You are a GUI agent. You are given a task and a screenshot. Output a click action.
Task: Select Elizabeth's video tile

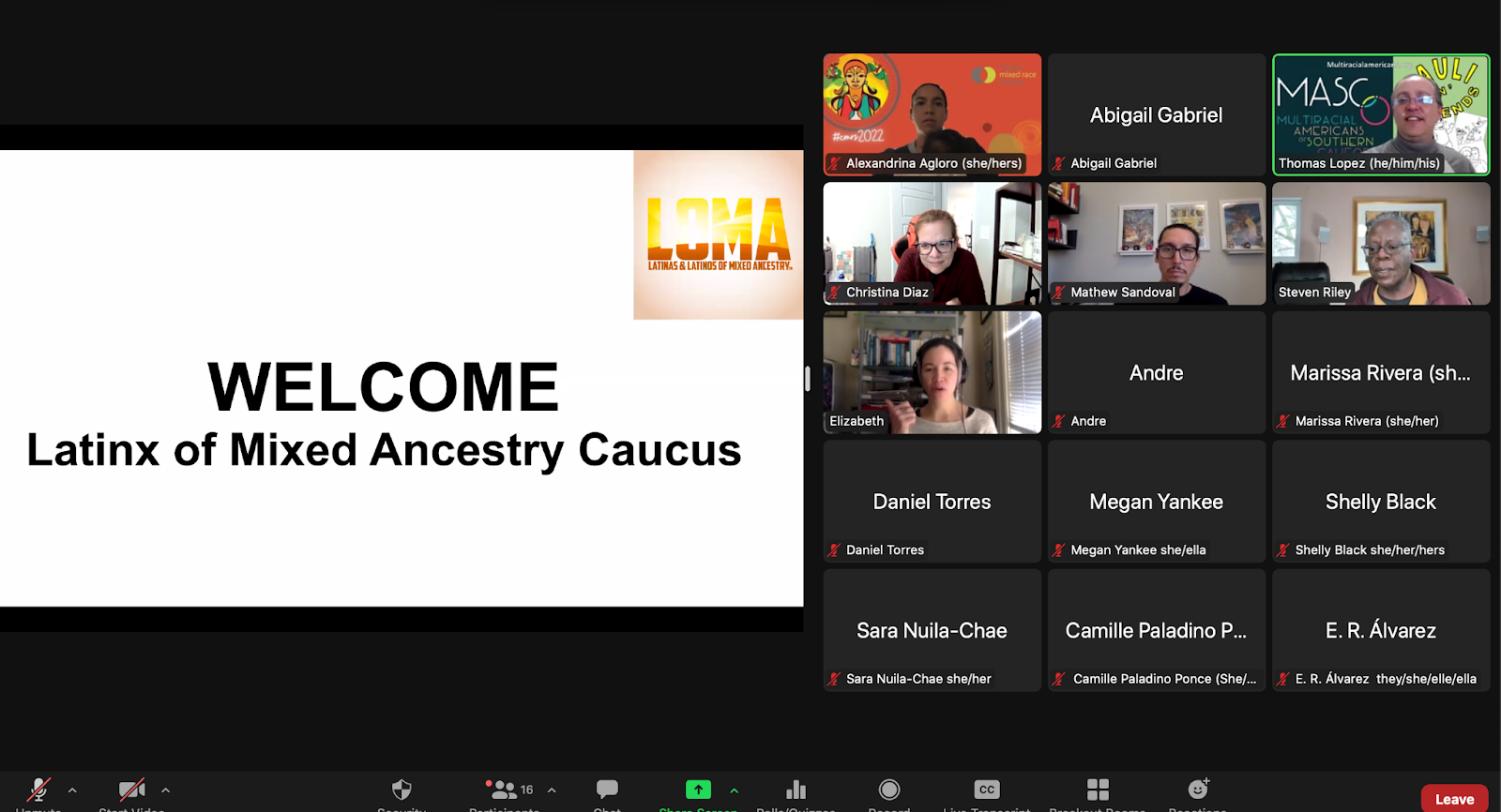click(x=932, y=372)
